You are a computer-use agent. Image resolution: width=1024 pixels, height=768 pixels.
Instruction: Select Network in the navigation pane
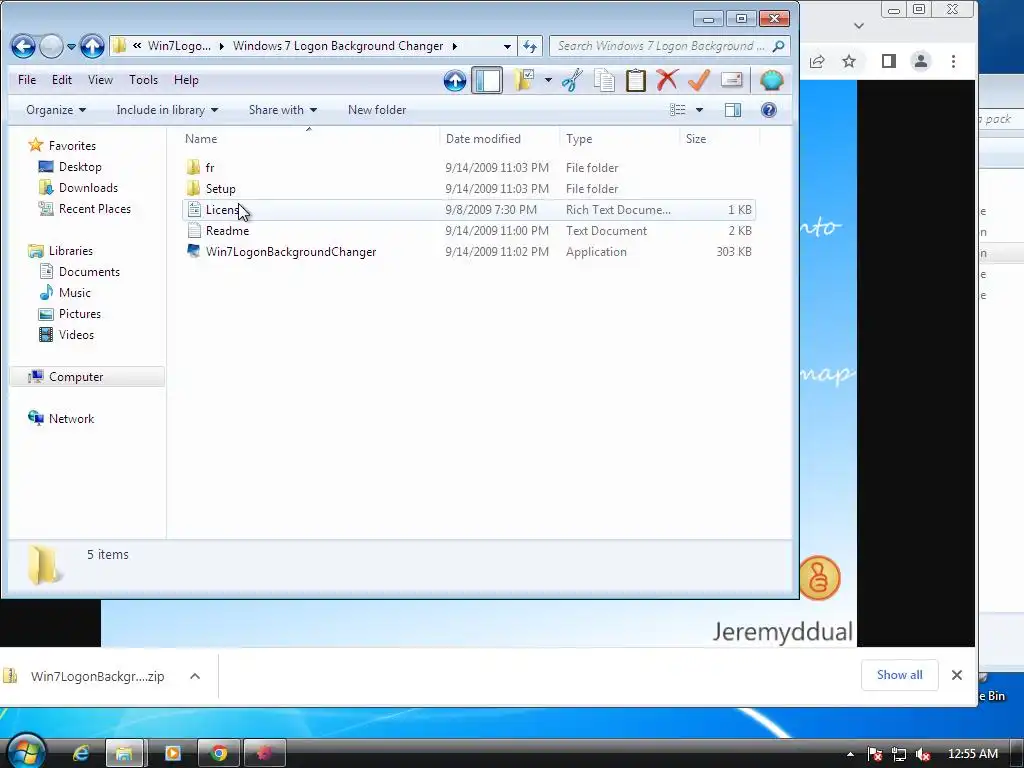(71, 419)
